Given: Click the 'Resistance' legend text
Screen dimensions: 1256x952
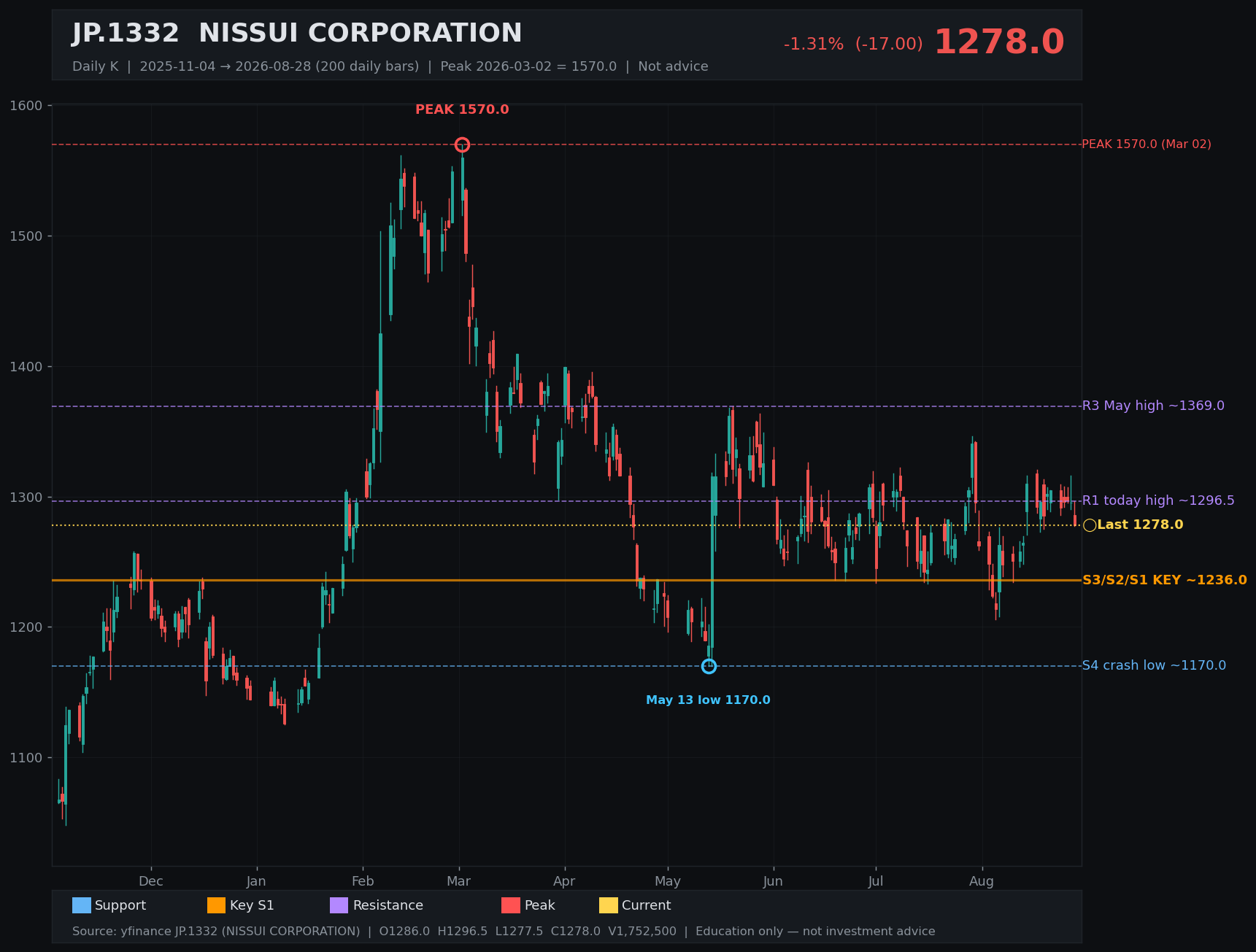Looking at the screenshot, I should (388, 905).
